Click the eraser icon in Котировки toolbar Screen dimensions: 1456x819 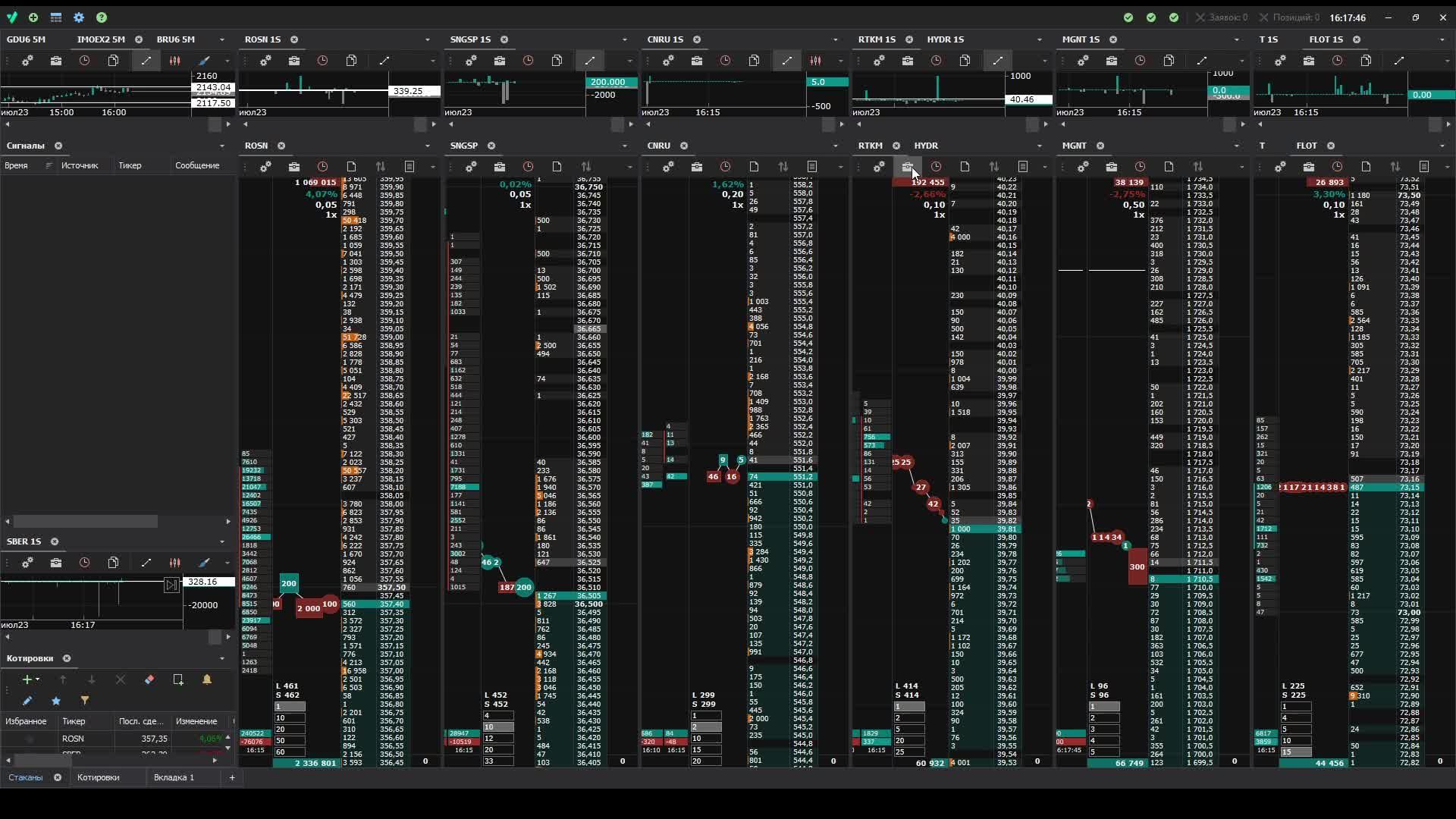click(149, 679)
